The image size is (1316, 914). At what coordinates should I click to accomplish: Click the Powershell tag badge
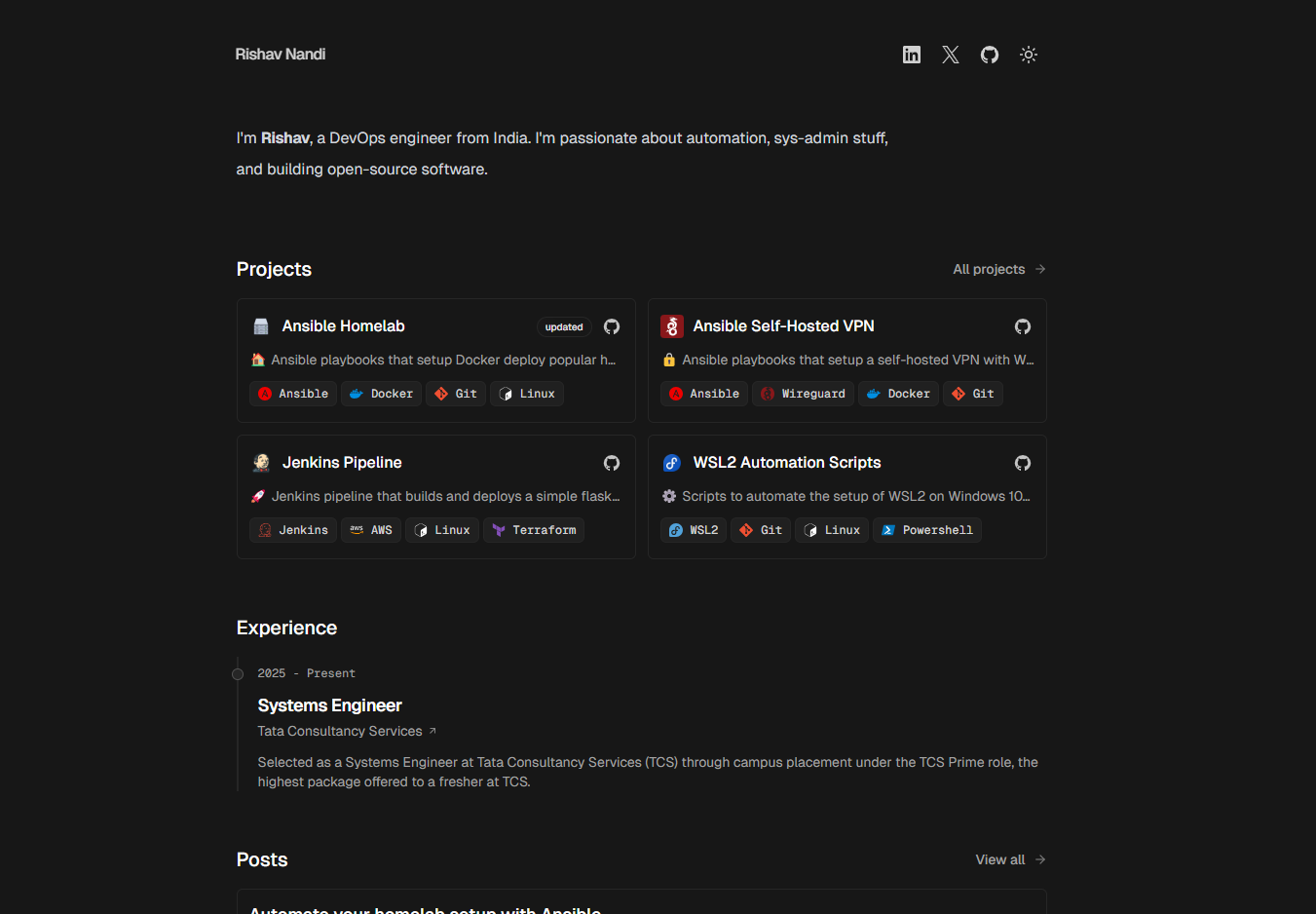[926, 530]
